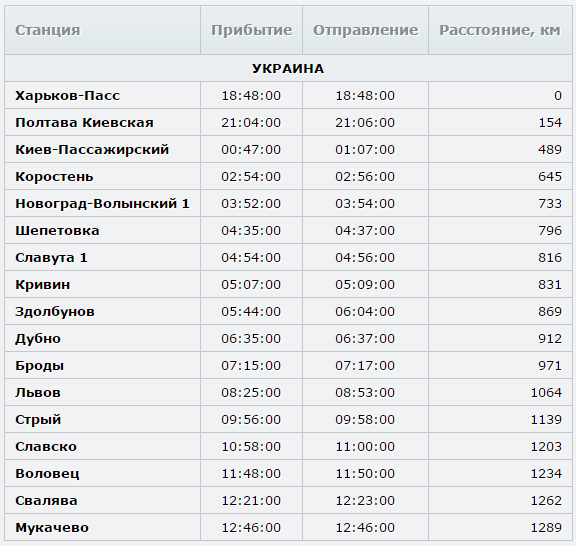Click station name Харьков-Пасс

pos(68,96)
